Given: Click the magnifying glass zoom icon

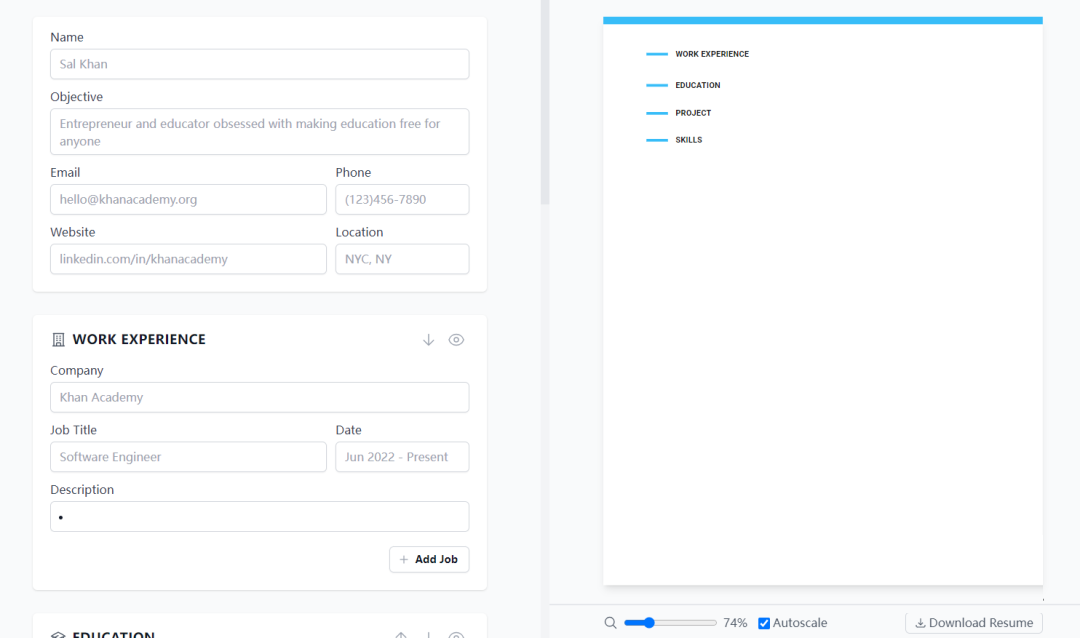Looking at the screenshot, I should (610, 623).
